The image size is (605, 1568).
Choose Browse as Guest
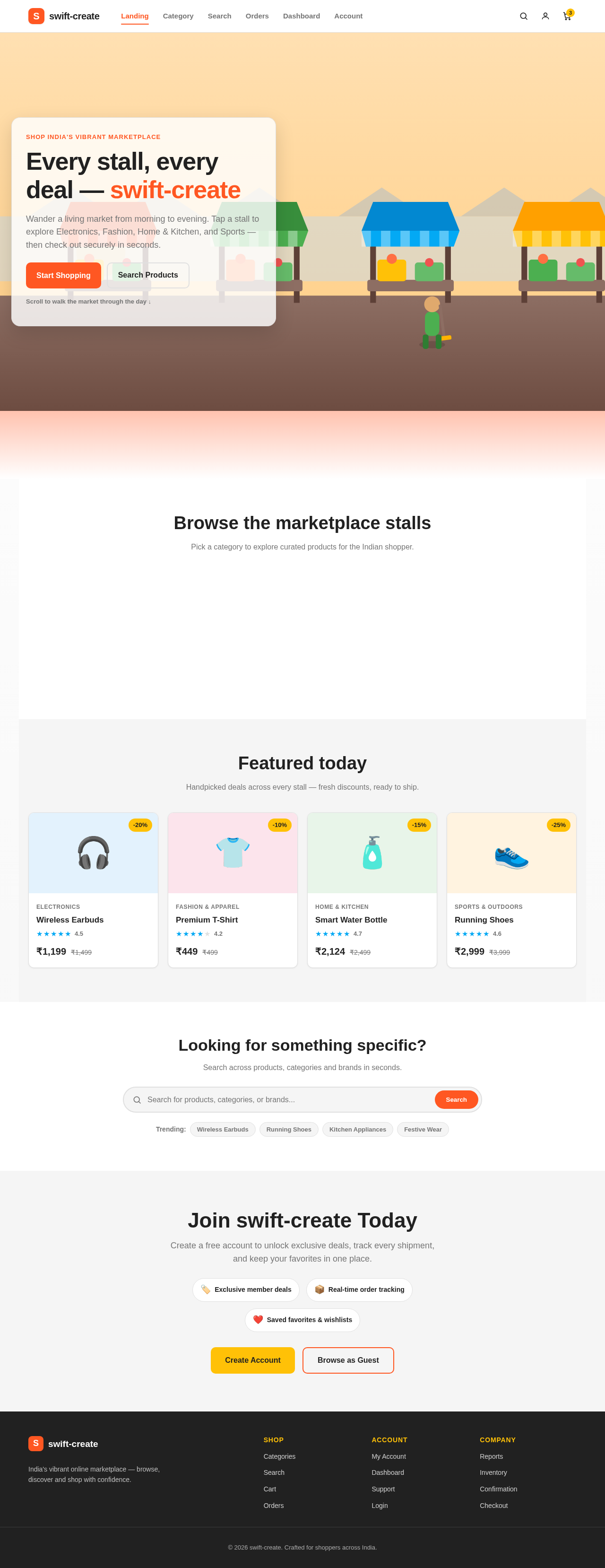pyautogui.click(x=348, y=1360)
